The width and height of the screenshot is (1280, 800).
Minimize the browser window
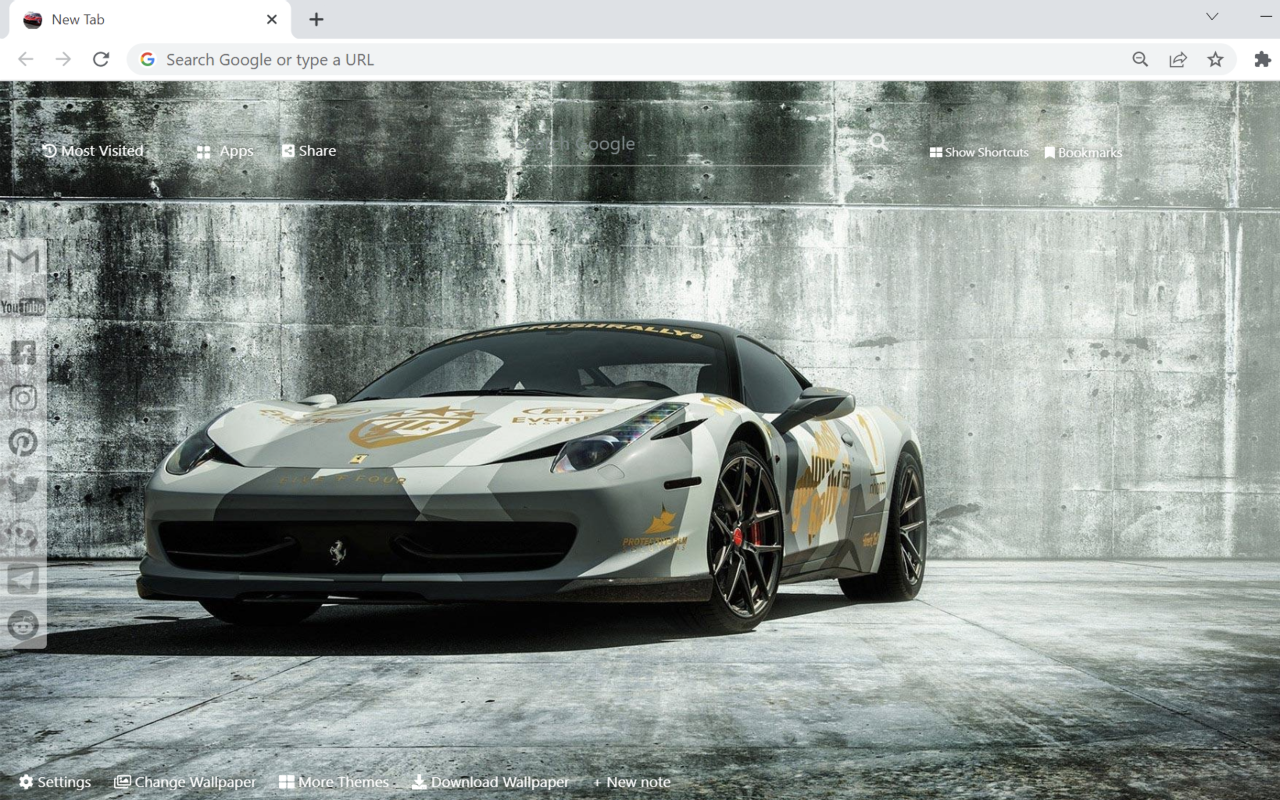tap(1266, 17)
